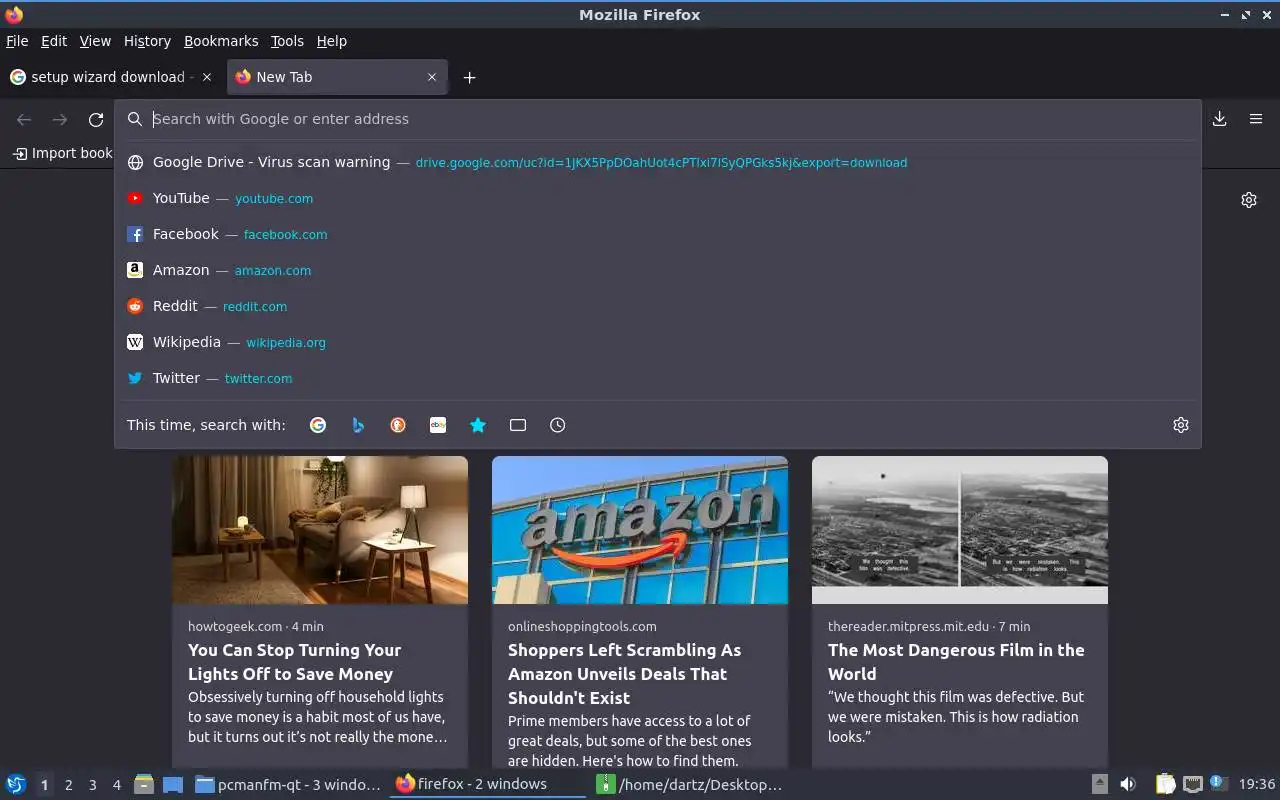This screenshot has height=800, width=1280.
Task: Open a new tab with plus button
Action: 469,77
